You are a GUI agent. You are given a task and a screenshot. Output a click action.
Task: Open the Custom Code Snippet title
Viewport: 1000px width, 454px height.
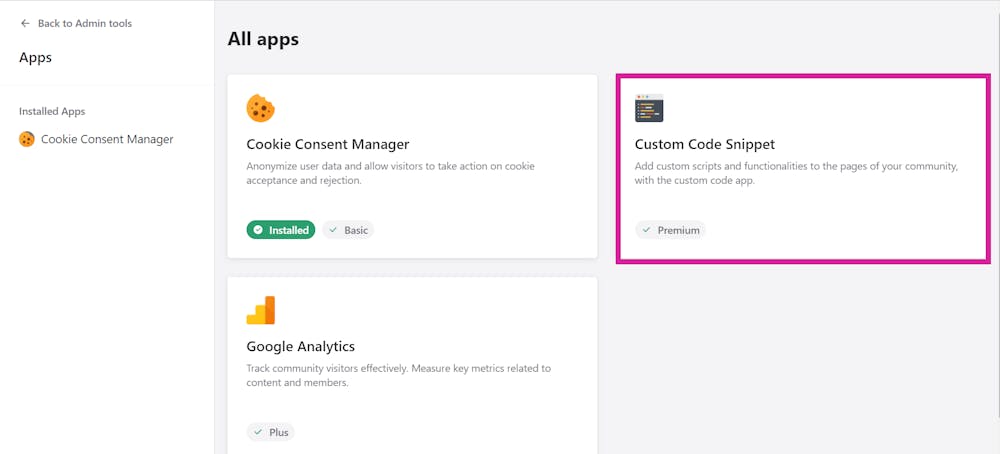(x=705, y=144)
